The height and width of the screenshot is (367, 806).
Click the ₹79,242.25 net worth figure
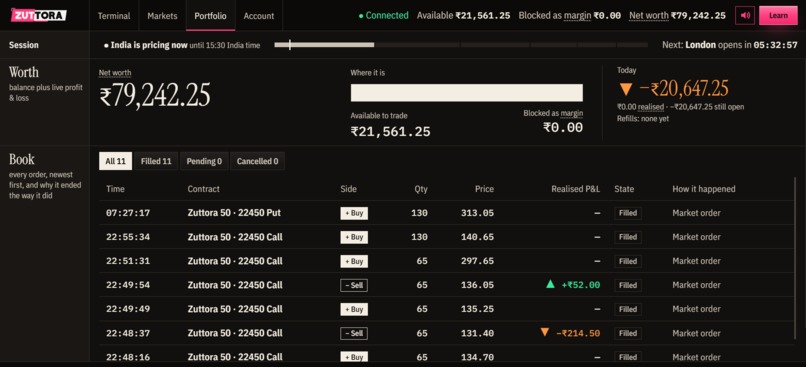155,96
